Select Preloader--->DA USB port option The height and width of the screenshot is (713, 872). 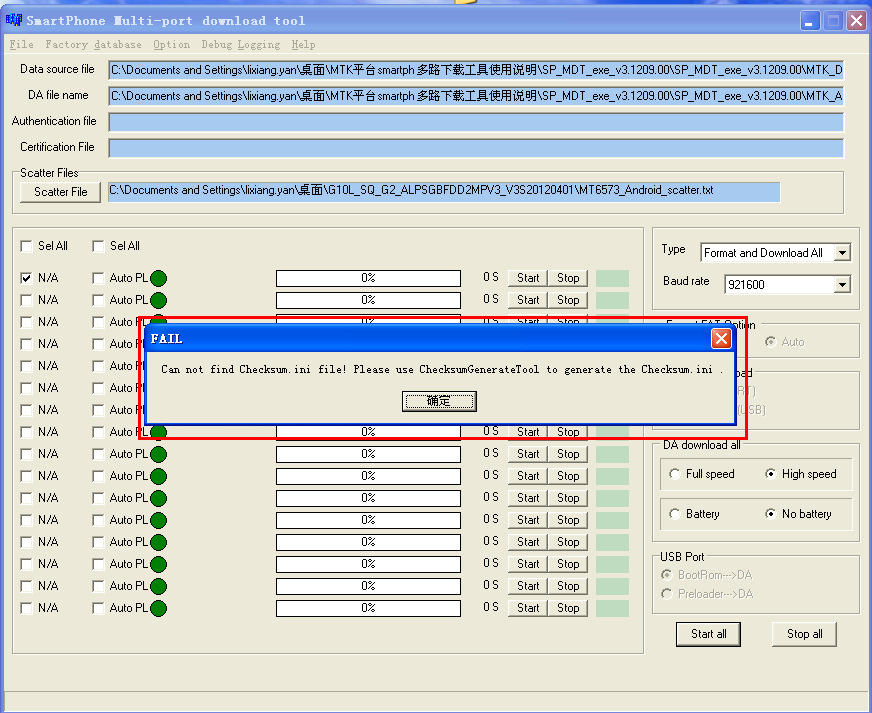(x=666, y=594)
